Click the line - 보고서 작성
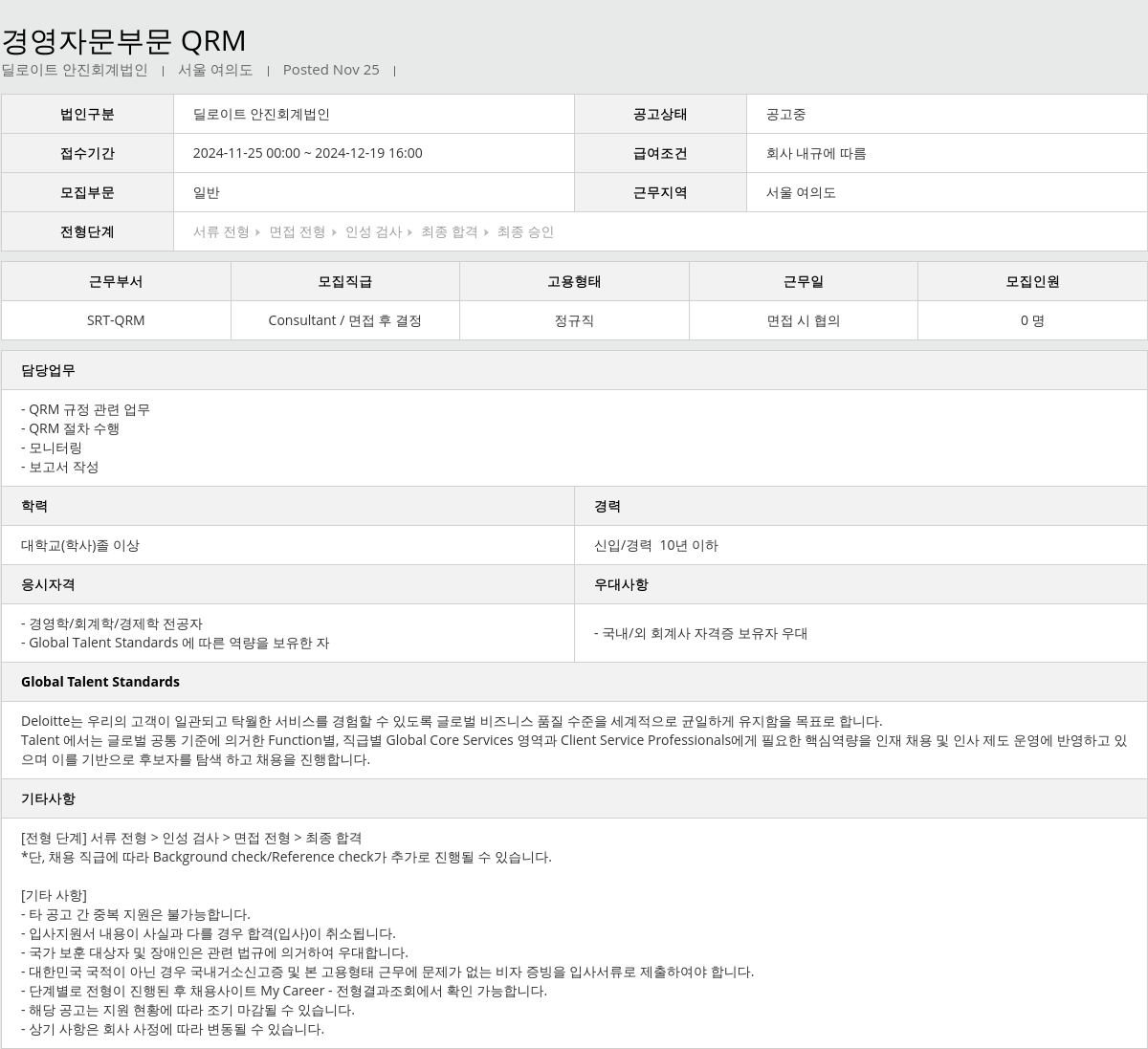This screenshot has width=1148, height=1049. [60, 467]
